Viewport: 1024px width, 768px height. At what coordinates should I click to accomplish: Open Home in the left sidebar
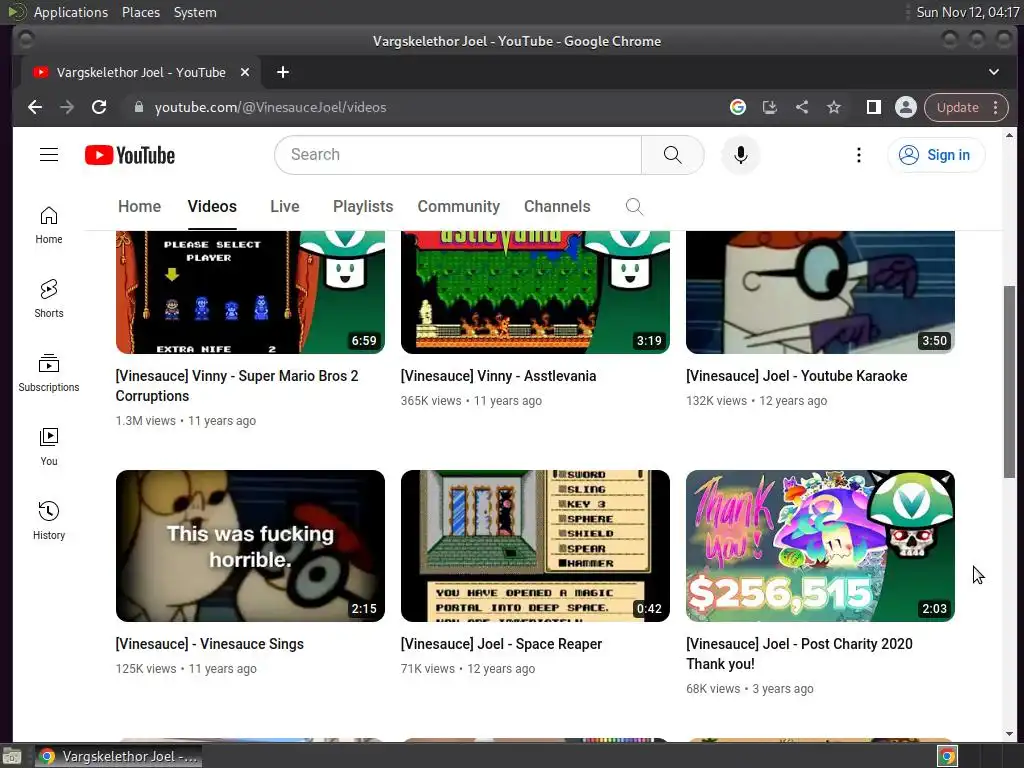49,225
